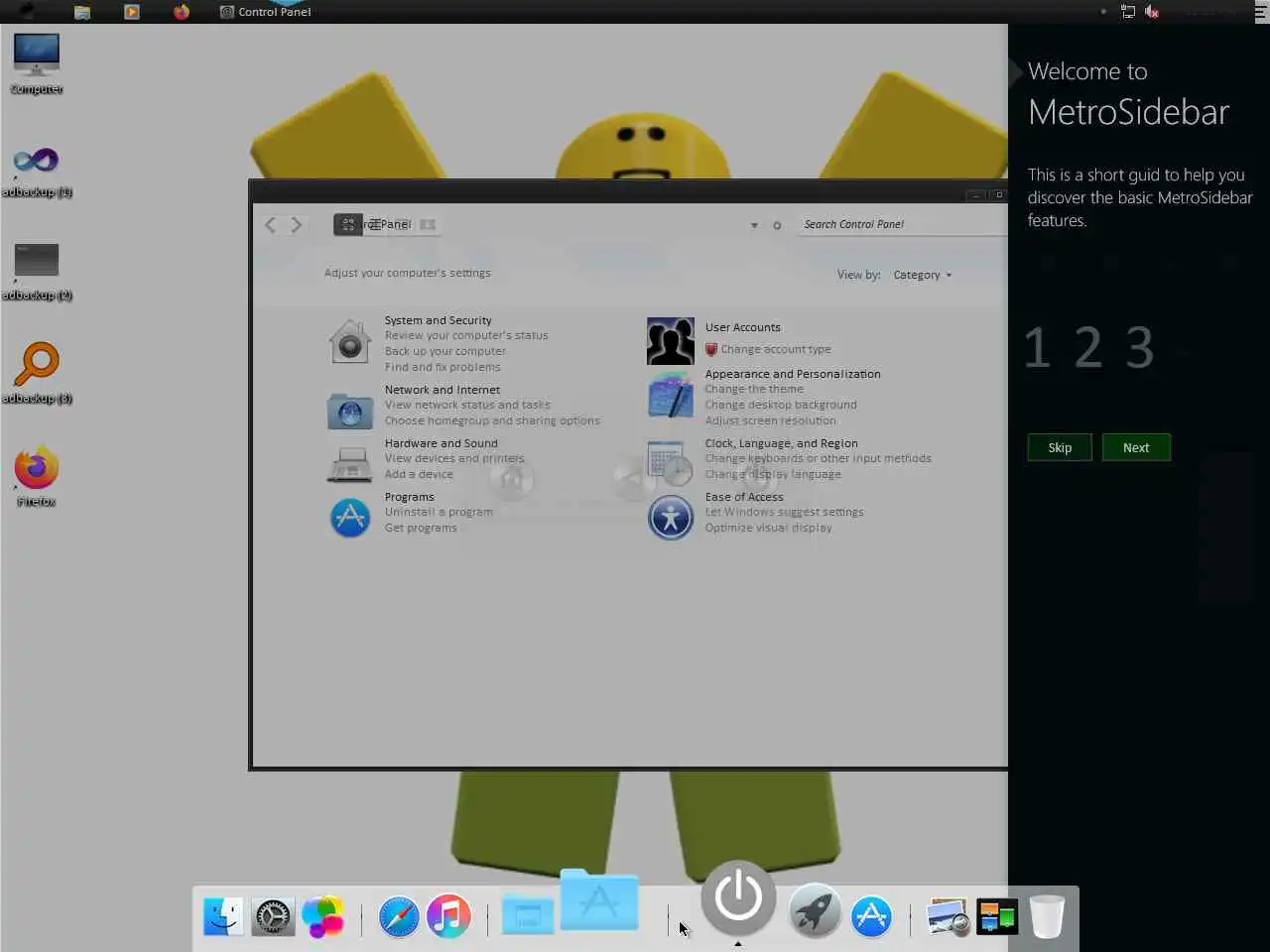Open System Preferences gear in dock
Viewport: 1270px width, 952px height.
(x=273, y=917)
